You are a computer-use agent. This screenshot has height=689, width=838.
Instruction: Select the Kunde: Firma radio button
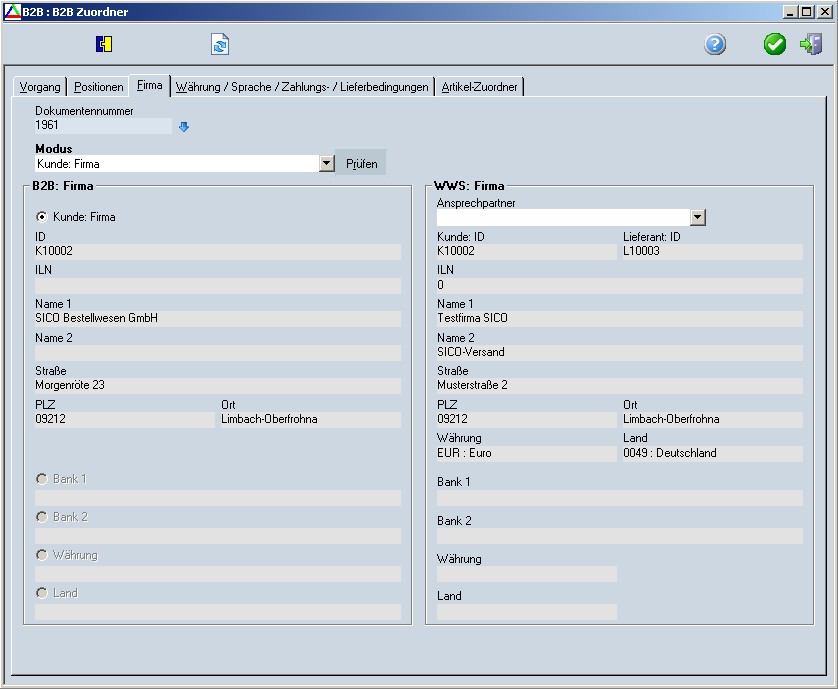(x=42, y=217)
